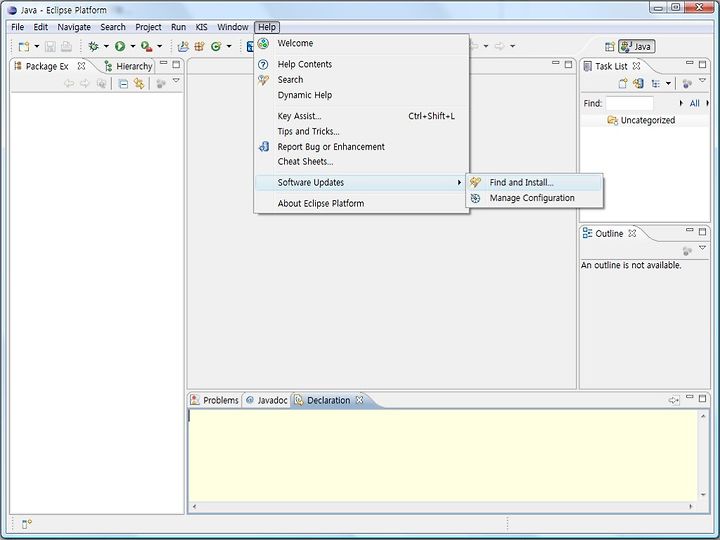Click the Uncategorized folder icon
Screen dimensions: 720x540
pyautogui.click(x=612, y=120)
